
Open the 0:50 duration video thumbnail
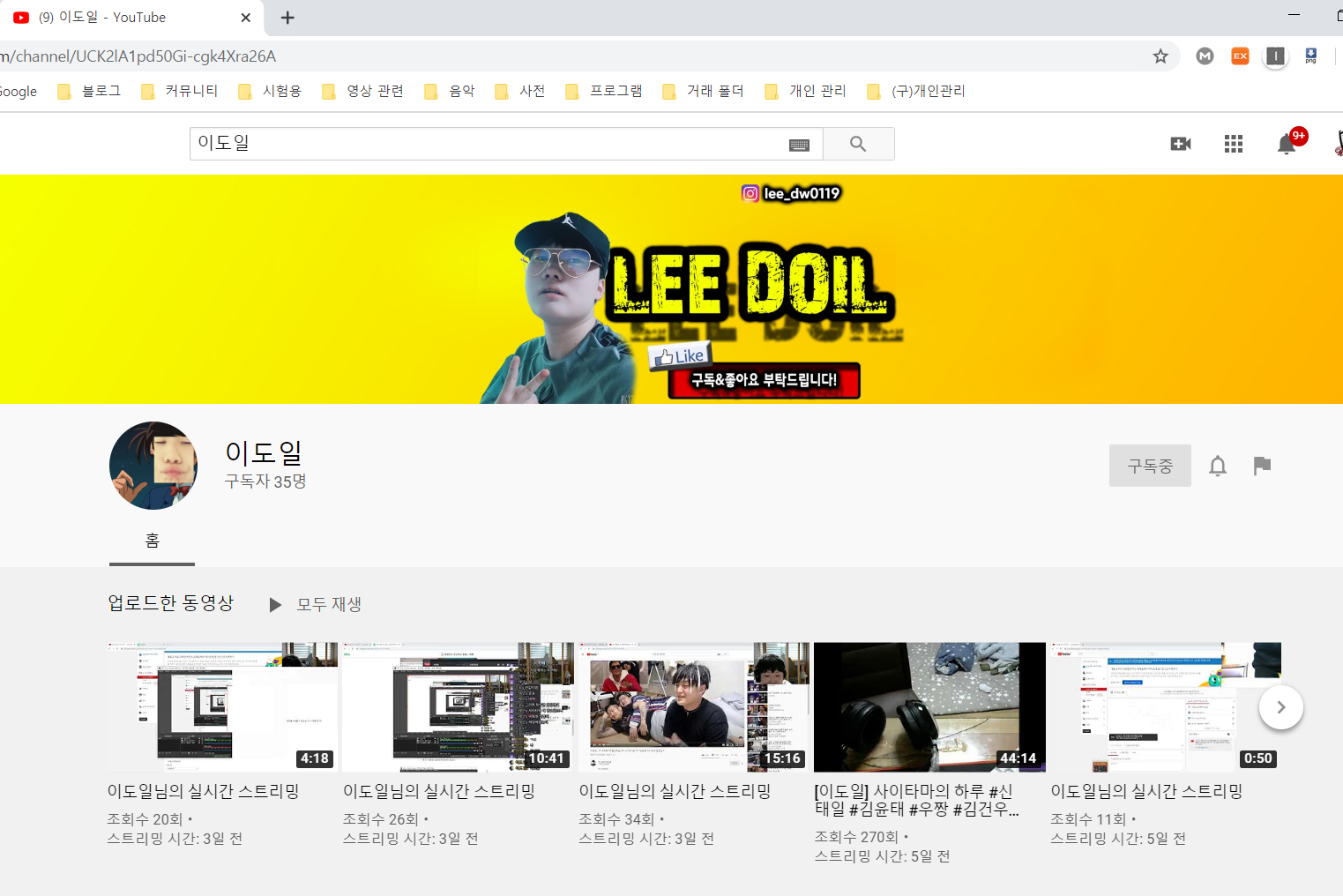click(x=1166, y=707)
